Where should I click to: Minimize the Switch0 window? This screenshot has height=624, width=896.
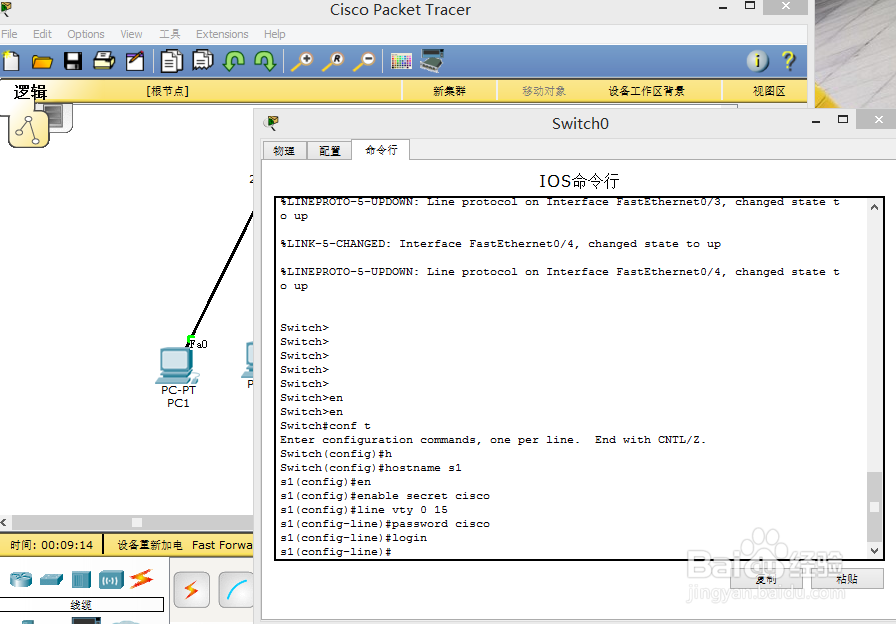pyautogui.click(x=816, y=121)
